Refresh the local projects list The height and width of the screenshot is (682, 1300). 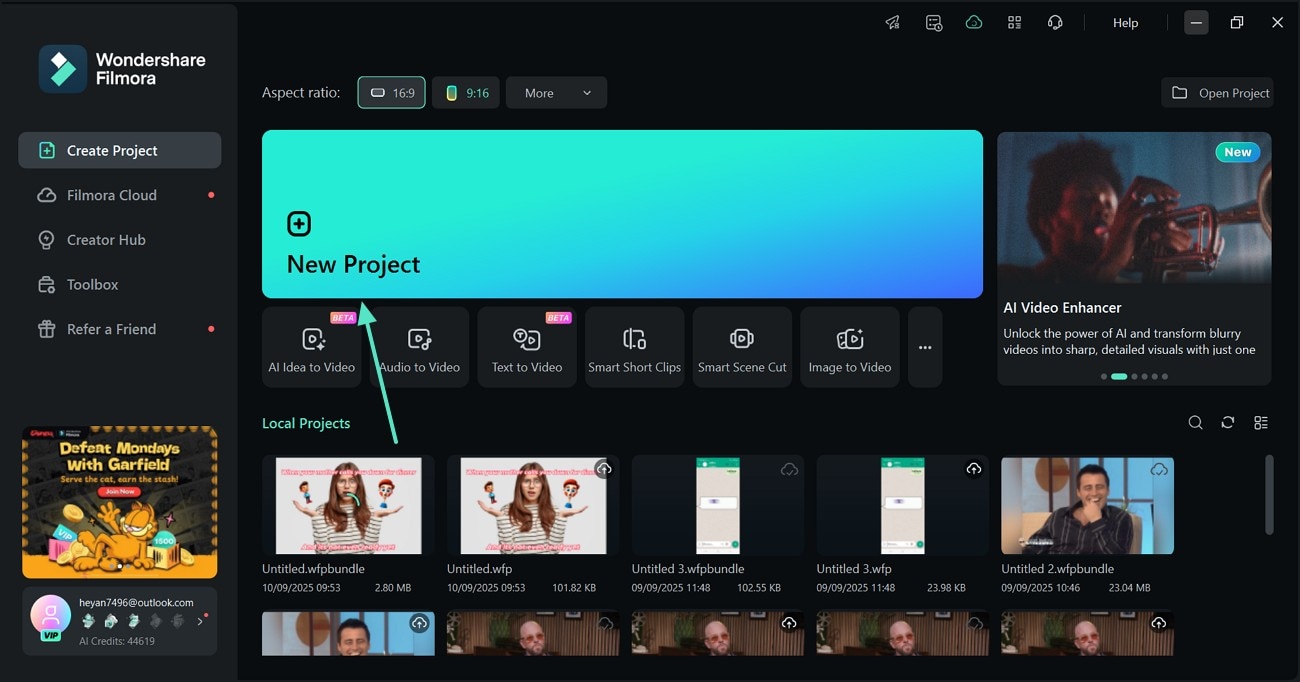coord(1228,423)
